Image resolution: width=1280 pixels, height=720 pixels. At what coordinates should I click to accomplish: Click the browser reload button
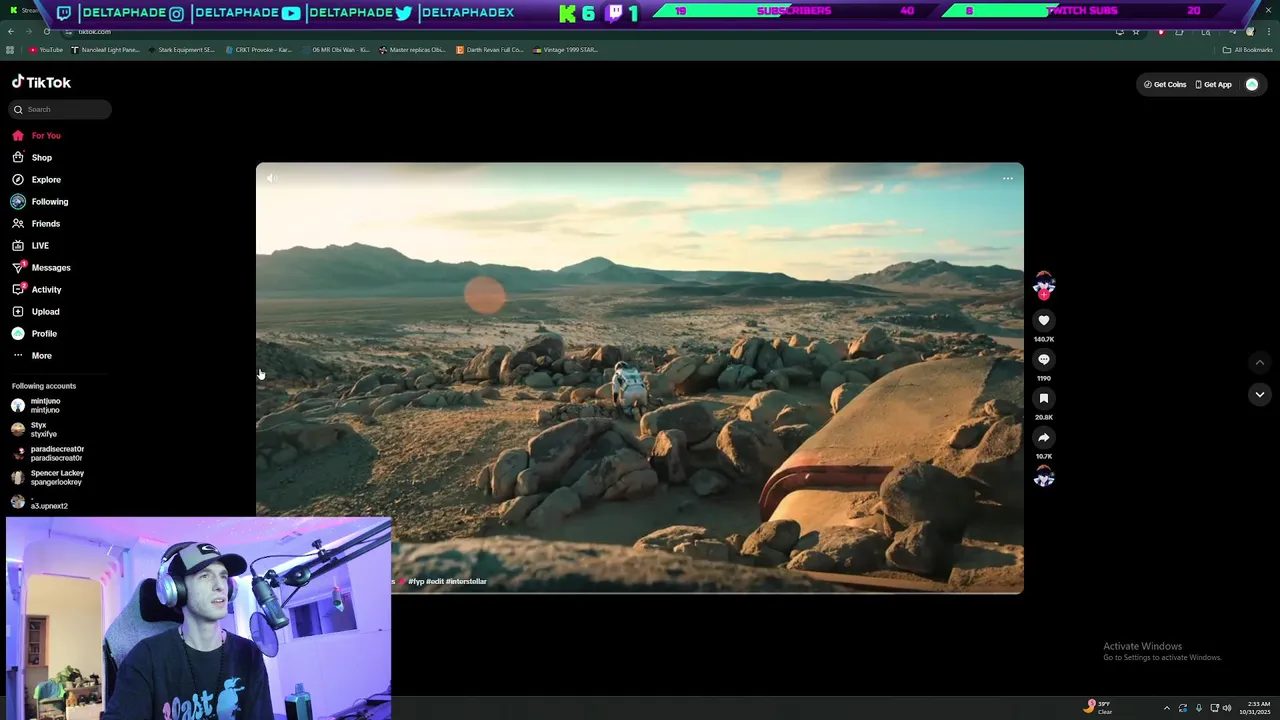(x=46, y=32)
